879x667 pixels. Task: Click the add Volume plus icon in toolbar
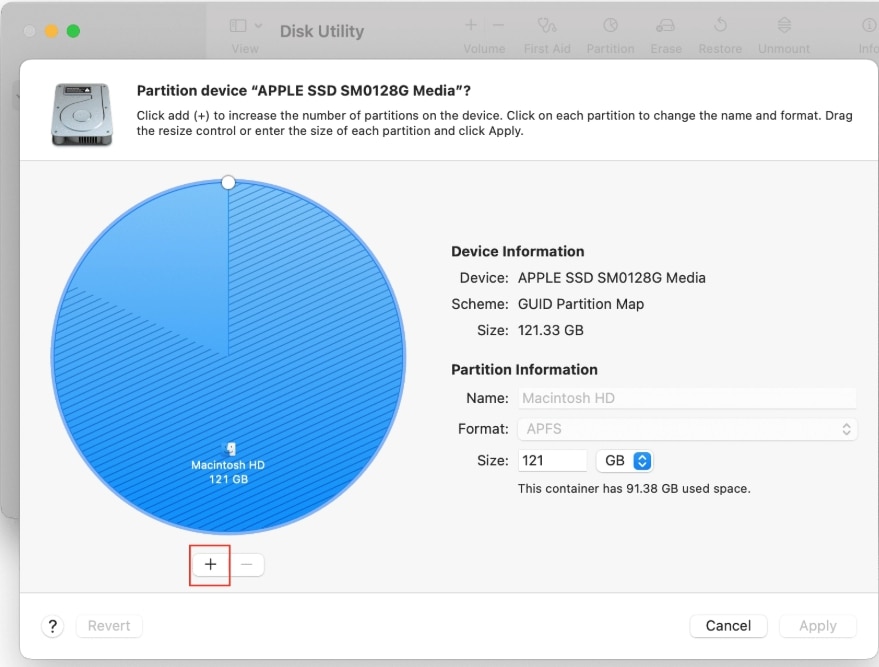[x=471, y=25]
